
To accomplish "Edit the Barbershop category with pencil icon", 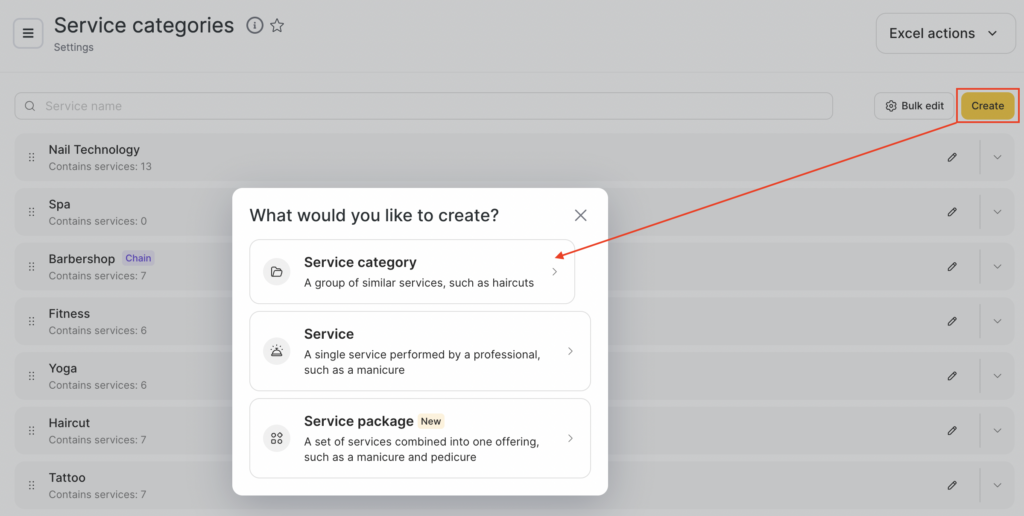I will tap(952, 267).
